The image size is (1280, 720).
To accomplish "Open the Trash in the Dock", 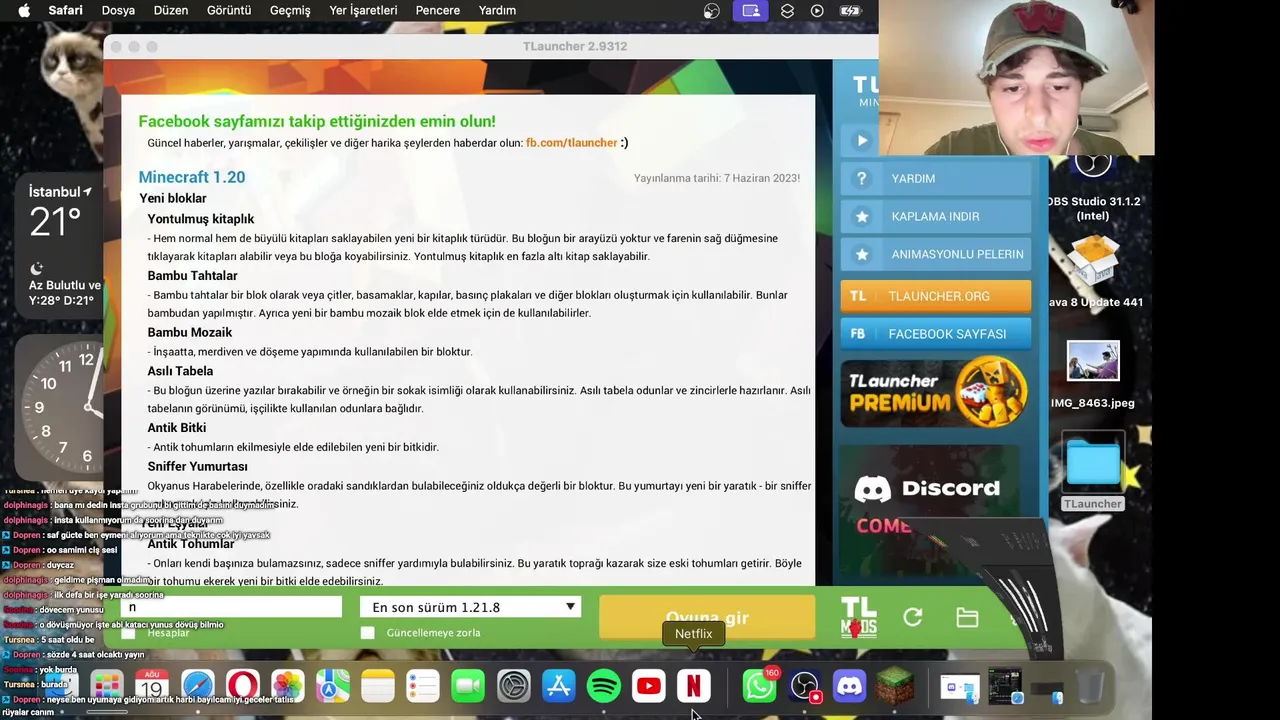I will (1090, 686).
